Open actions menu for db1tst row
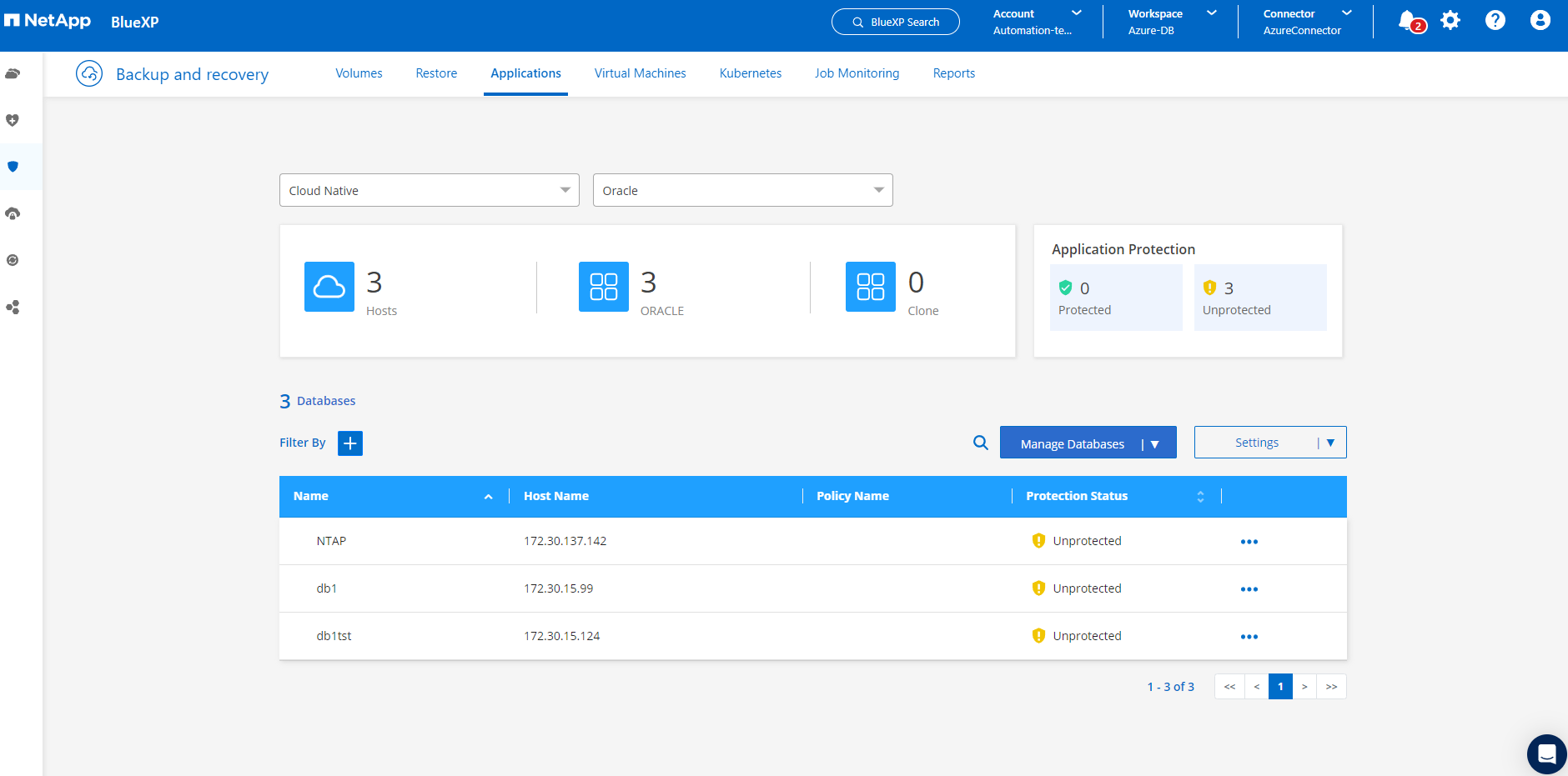The width and height of the screenshot is (1568, 776). tap(1249, 637)
